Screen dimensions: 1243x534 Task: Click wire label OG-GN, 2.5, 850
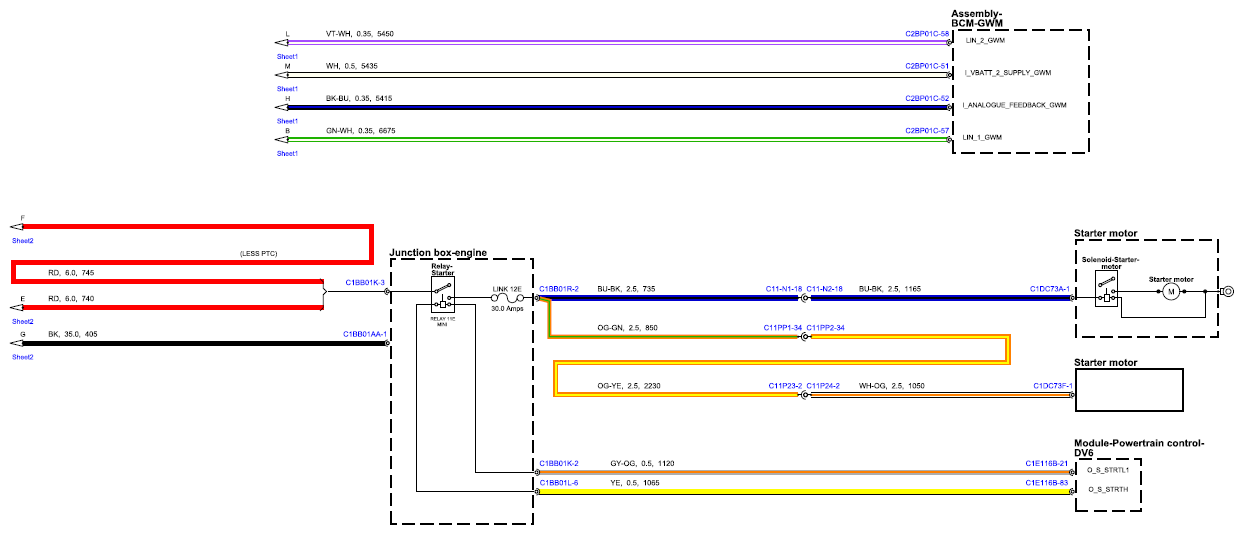(627, 328)
